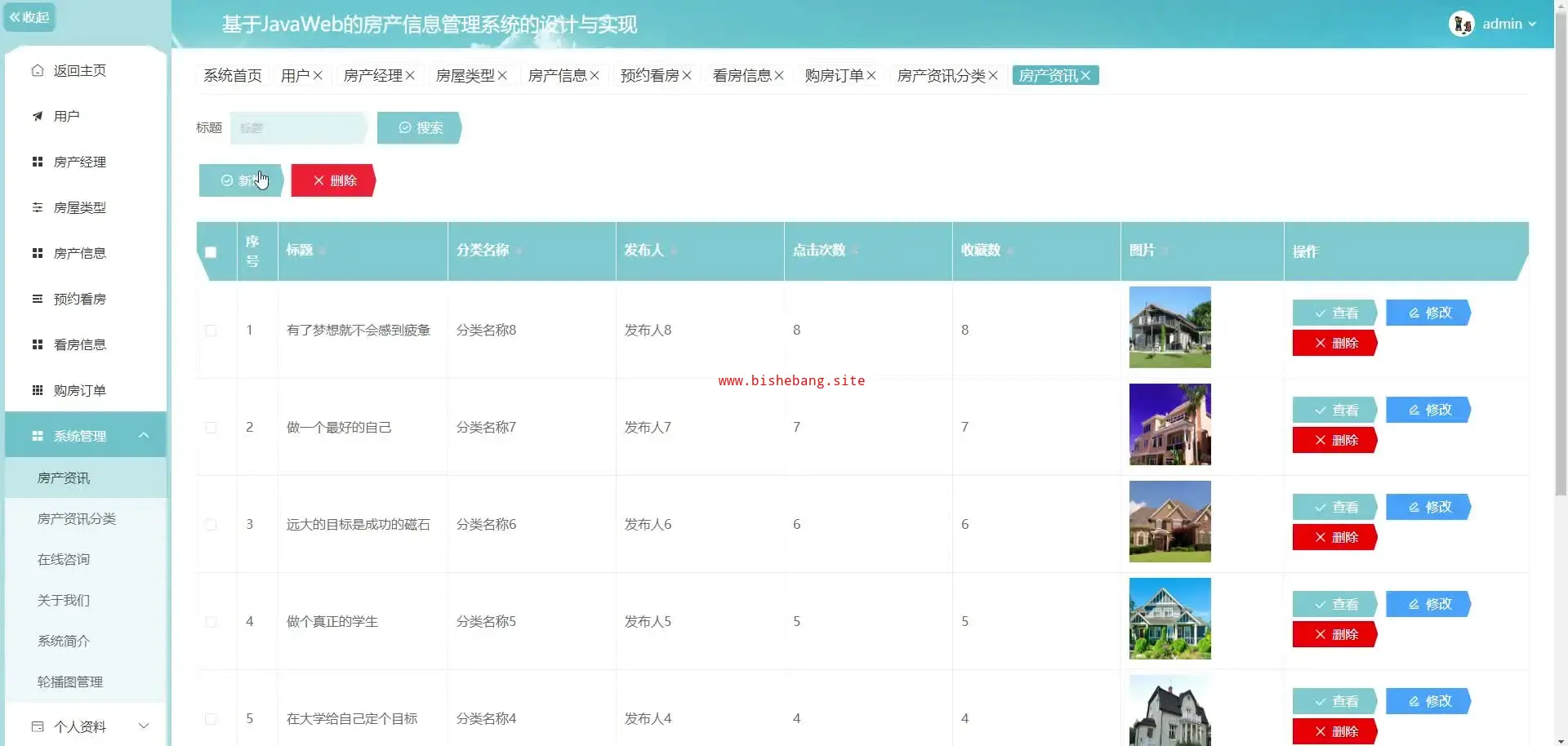Click the 标题 search input field
Screen dimensions: 1568x746
coord(297,128)
